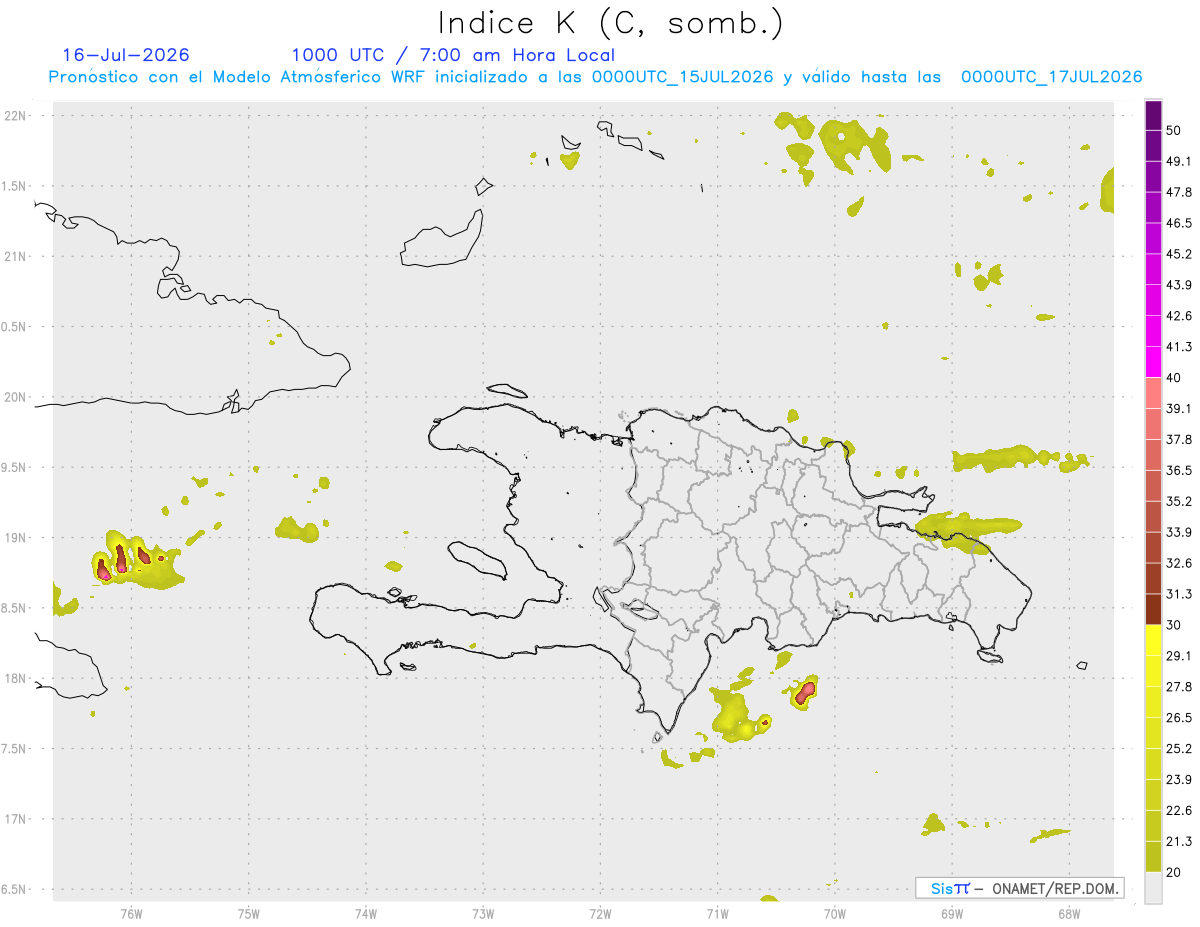1200x927 pixels.
Task: Pick the dark purple band at top of colorbar
Action: point(1153,116)
